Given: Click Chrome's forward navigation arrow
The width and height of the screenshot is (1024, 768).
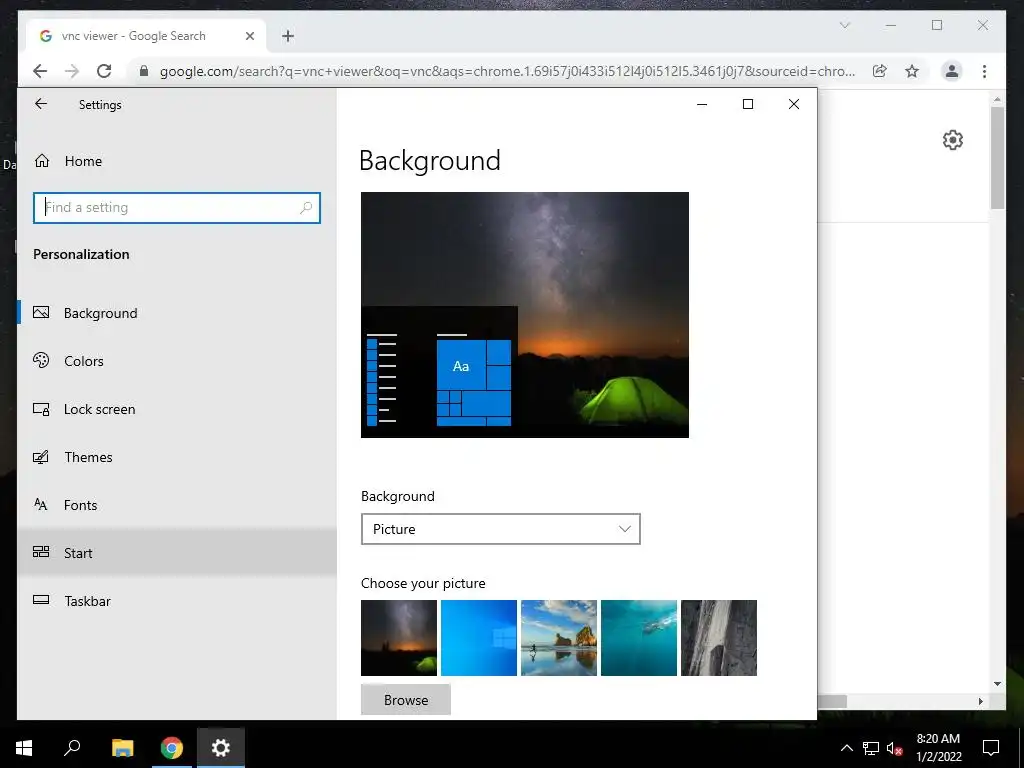Looking at the screenshot, I should point(72,71).
